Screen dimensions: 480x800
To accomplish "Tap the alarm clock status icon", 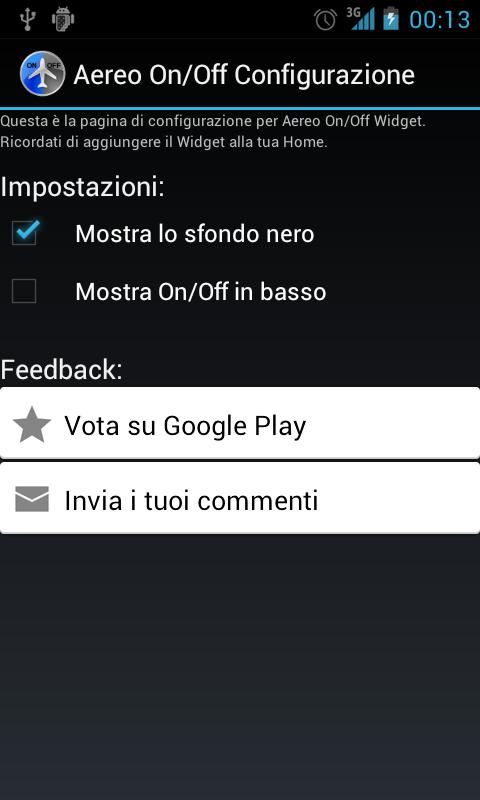I will (x=325, y=19).
